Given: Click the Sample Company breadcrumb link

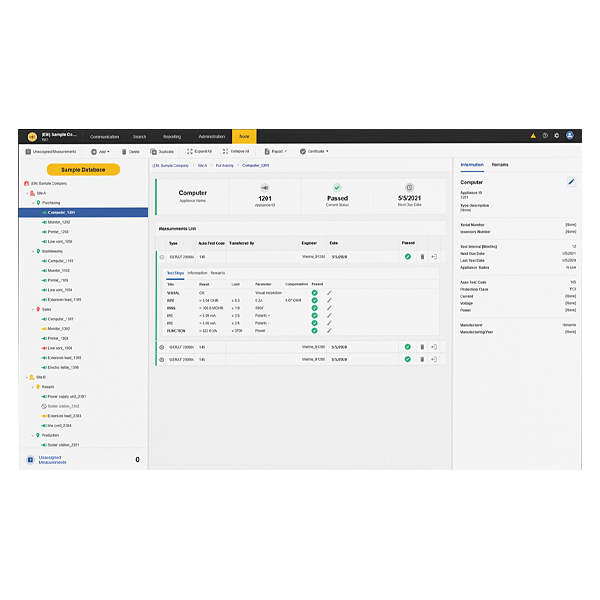Looking at the screenshot, I should pos(171,166).
